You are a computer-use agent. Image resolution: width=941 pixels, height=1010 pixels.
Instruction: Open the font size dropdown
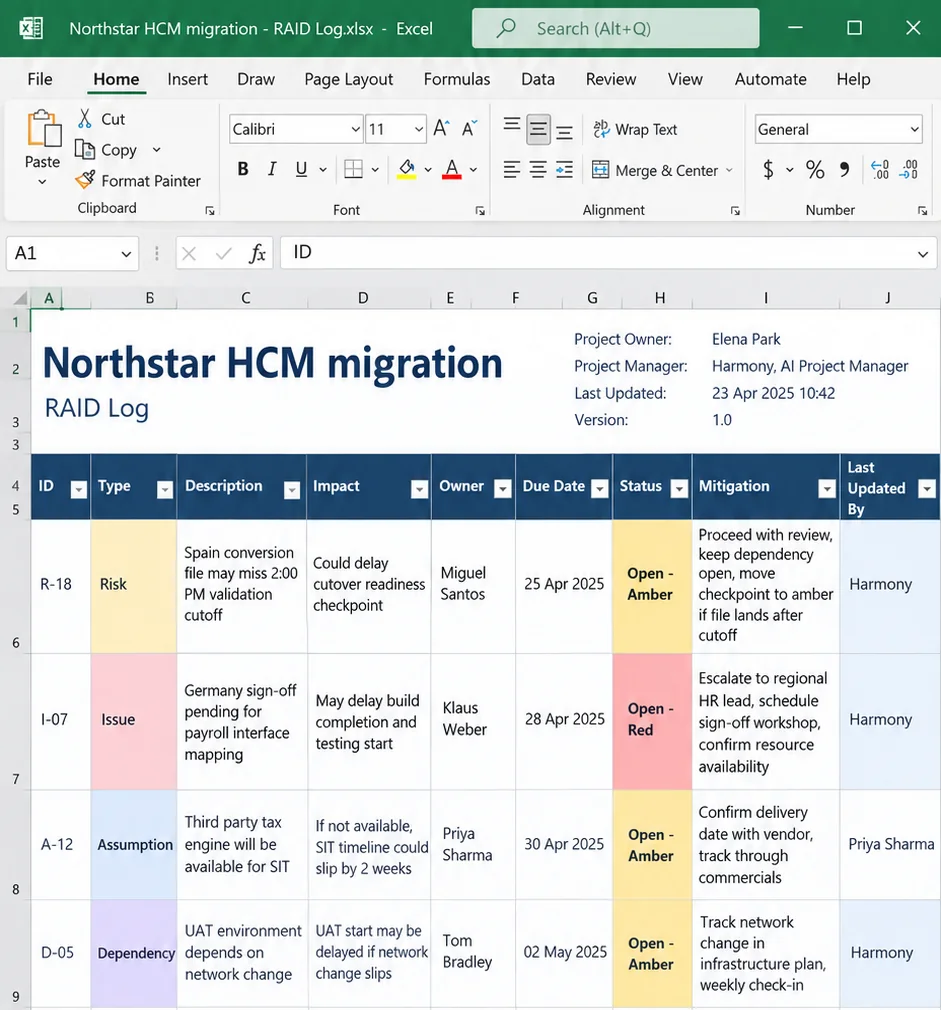click(419, 129)
